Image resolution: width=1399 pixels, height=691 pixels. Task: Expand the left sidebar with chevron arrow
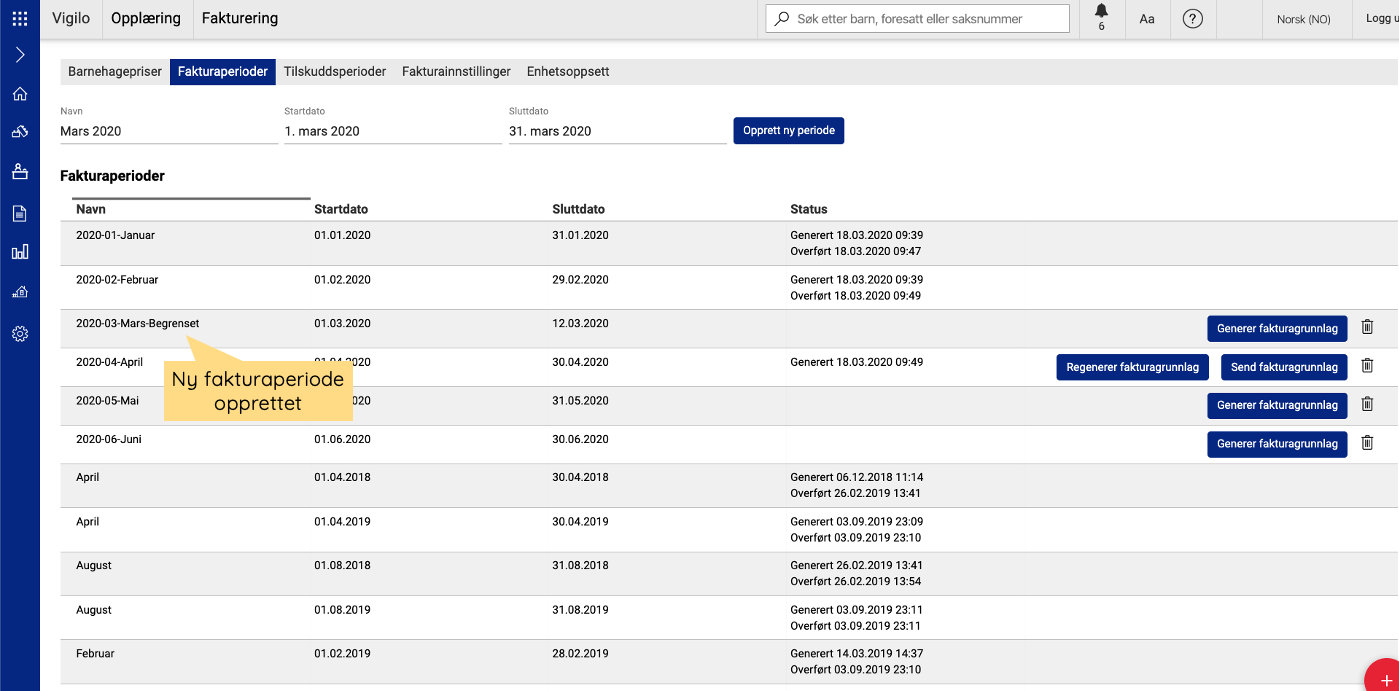click(x=20, y=55)
